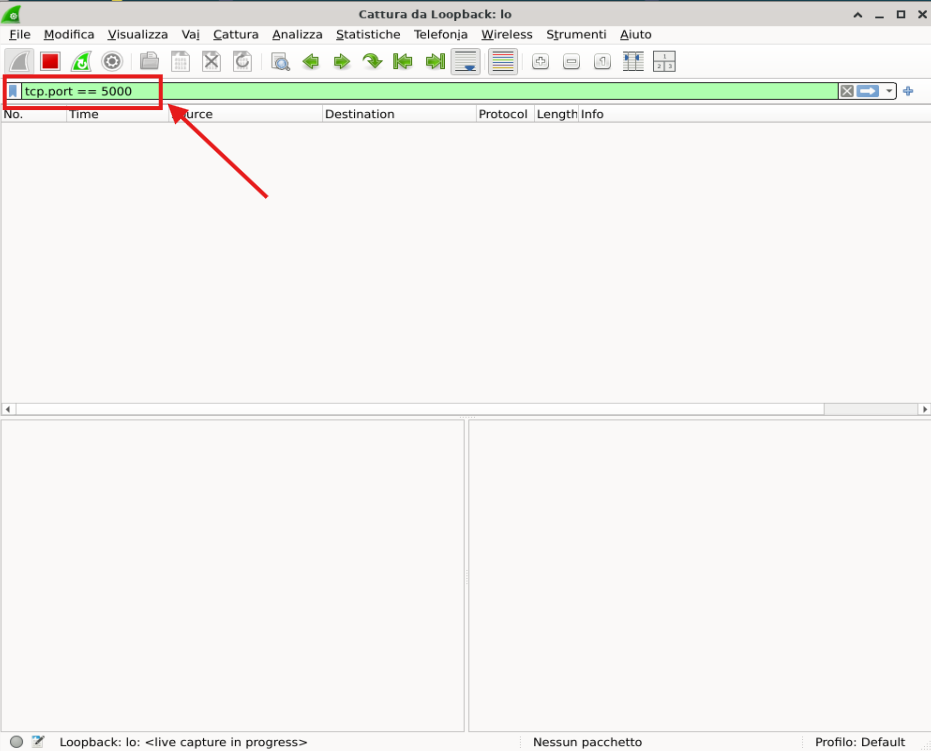The width and height of the screenshot is (931, 751).
Task: Open the Vai menu
Action: tap(191, 34)
